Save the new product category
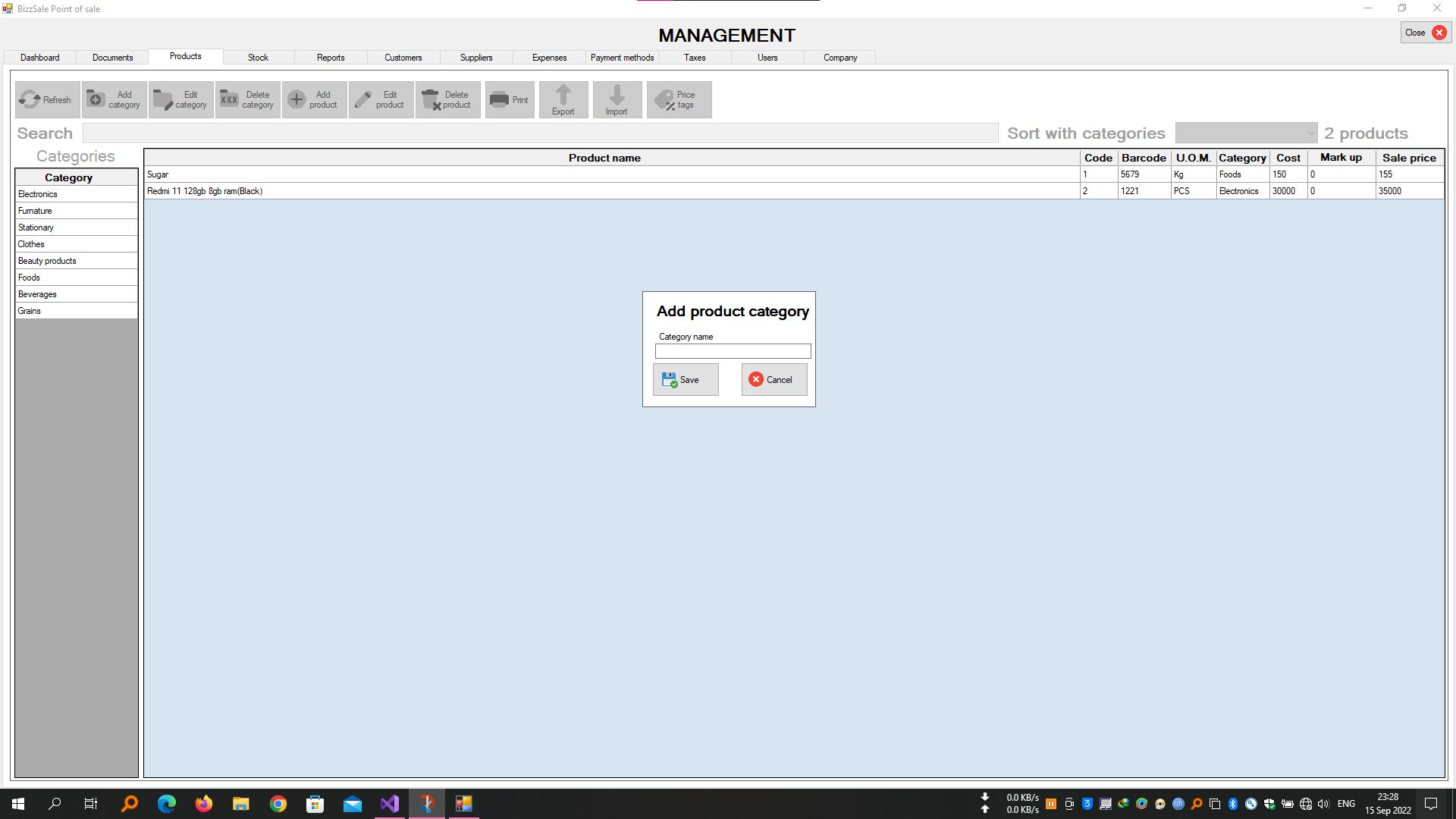 pos(686,379)
